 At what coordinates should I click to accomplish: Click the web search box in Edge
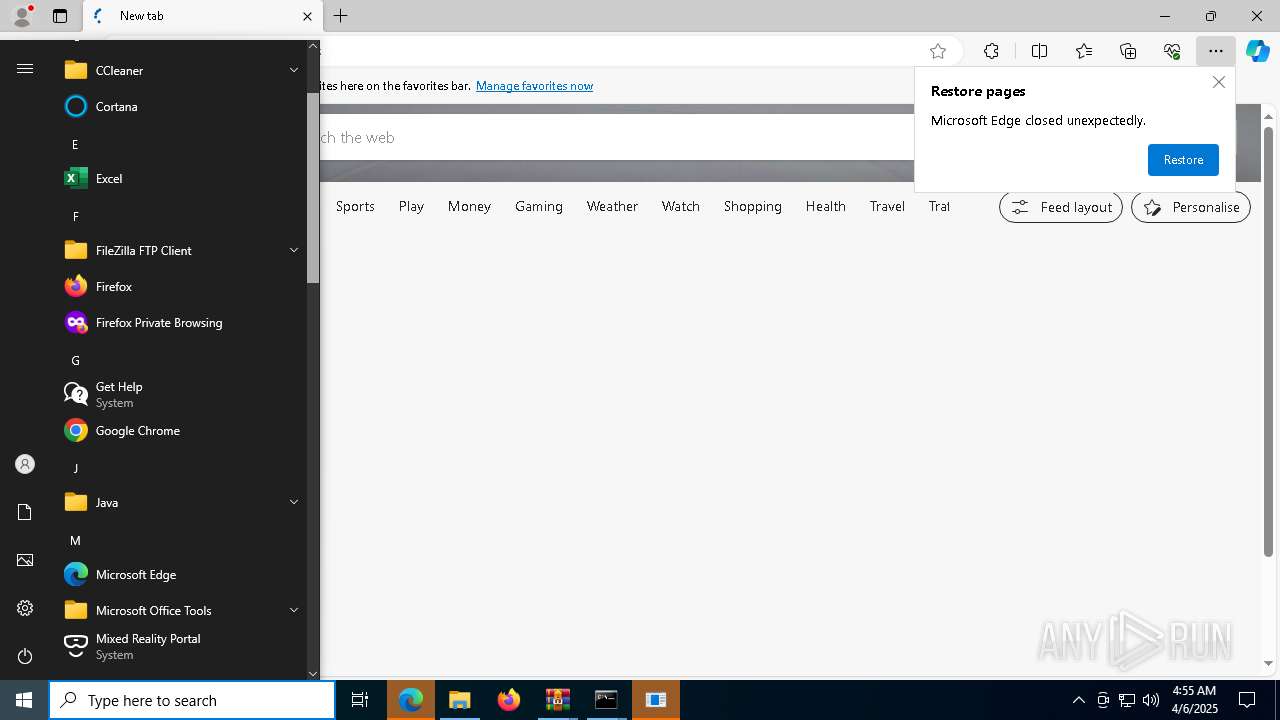pyautogui.click(x=615, y=137)
